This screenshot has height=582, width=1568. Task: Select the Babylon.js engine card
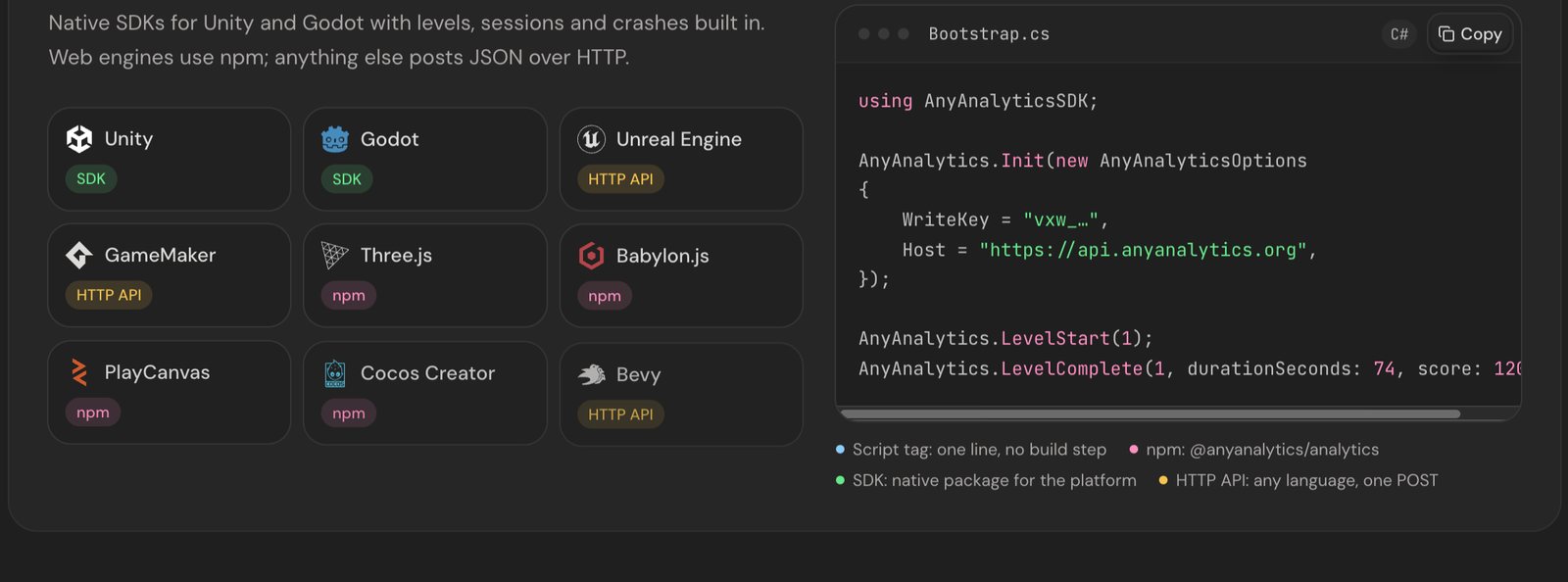point(681,275)
